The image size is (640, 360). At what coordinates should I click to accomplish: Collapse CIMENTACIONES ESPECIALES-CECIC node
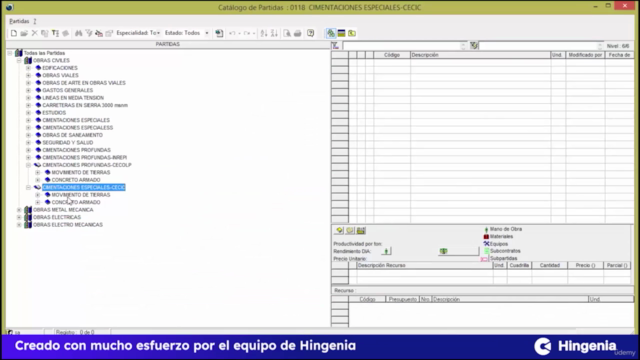(x=28, y=187)
